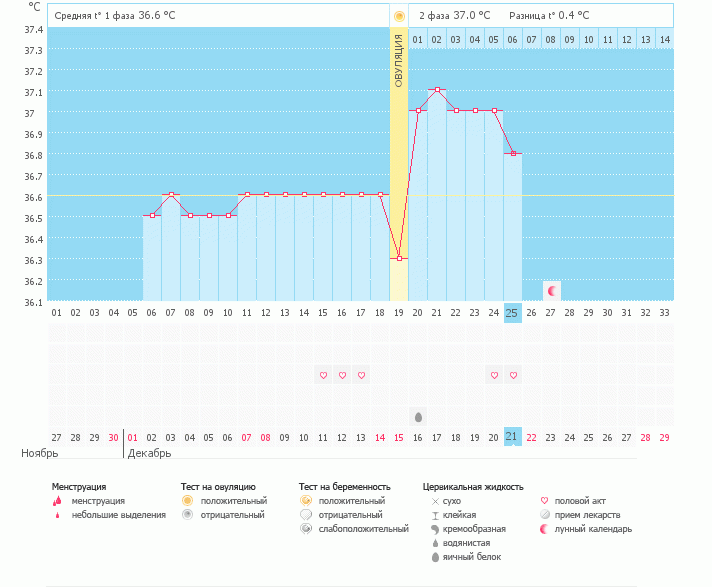Click the кремообразная cervical fluid legend label
This screenshot has width=712, height=587.
(x=473, y=528)
